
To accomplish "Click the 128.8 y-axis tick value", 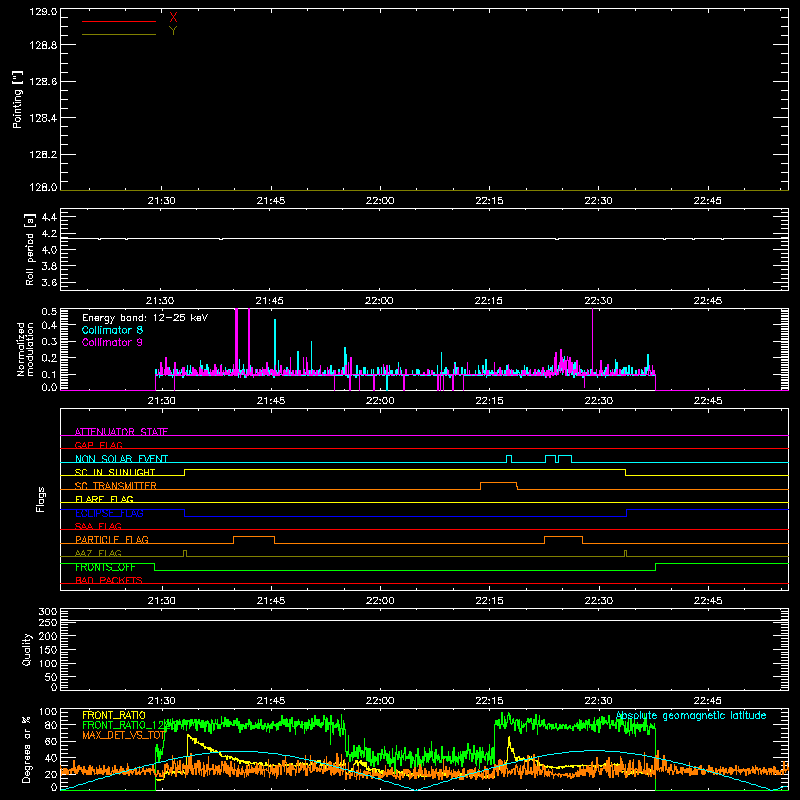I will point(43,45).
